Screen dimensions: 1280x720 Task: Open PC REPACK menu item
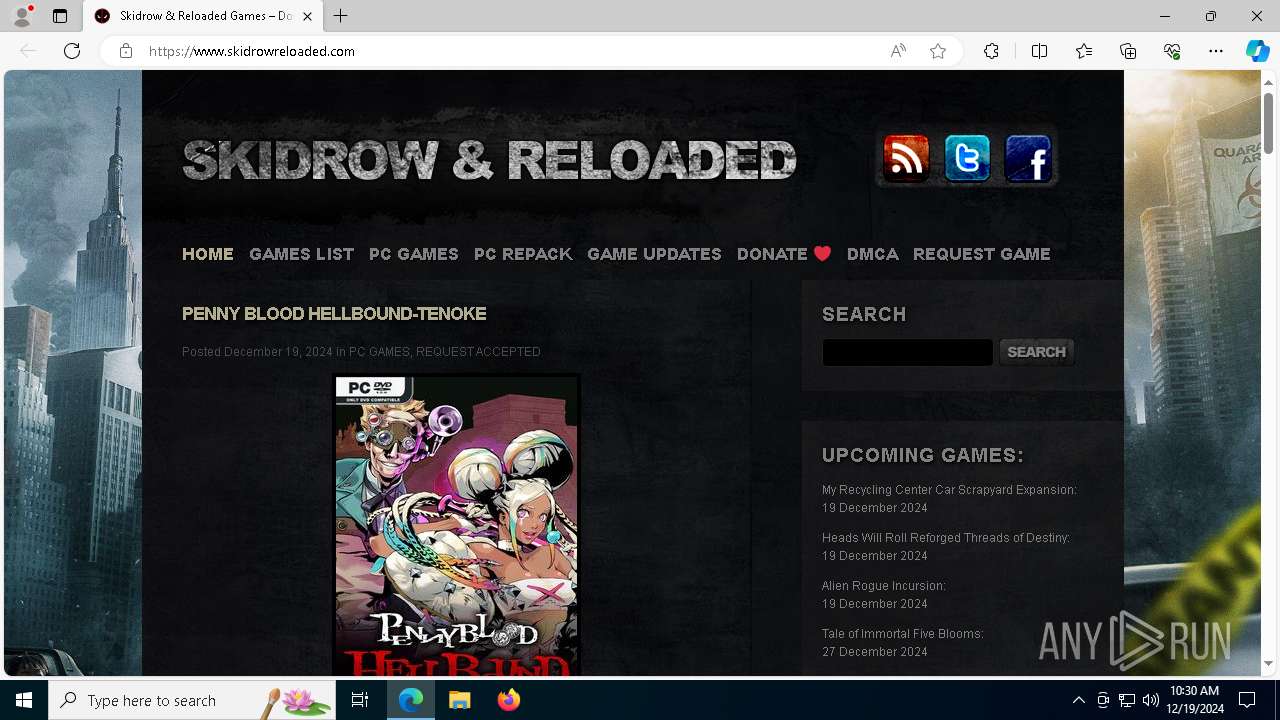coord(523,254)
